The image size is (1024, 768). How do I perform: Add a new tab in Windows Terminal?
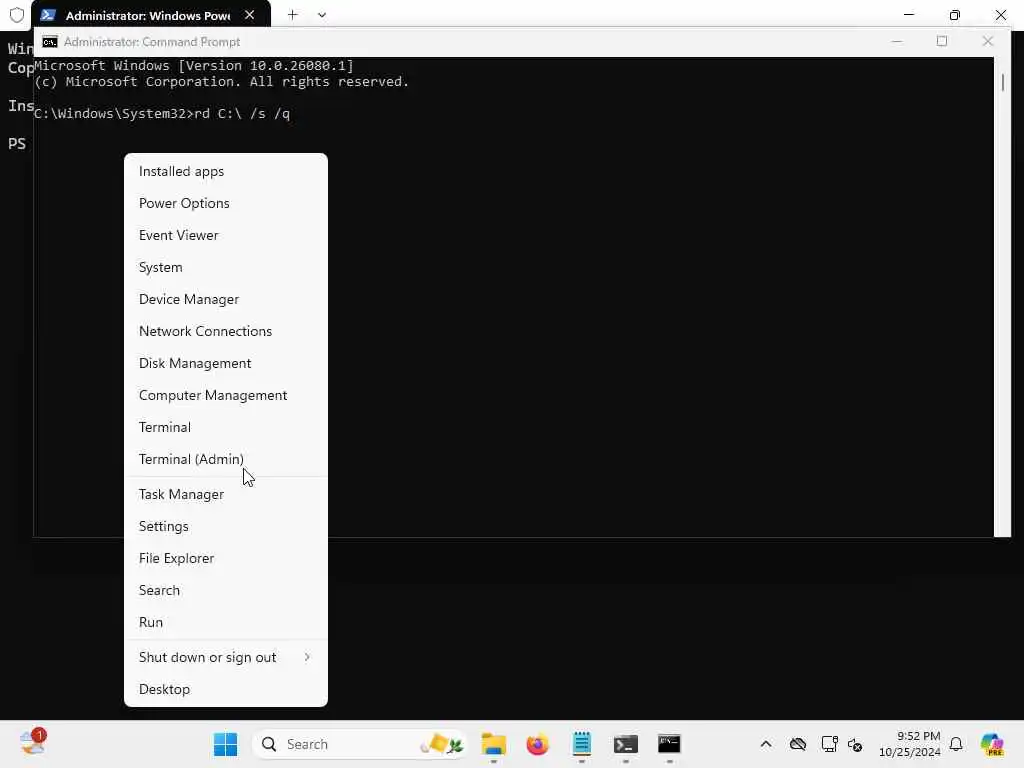click(x=293, y=14)
